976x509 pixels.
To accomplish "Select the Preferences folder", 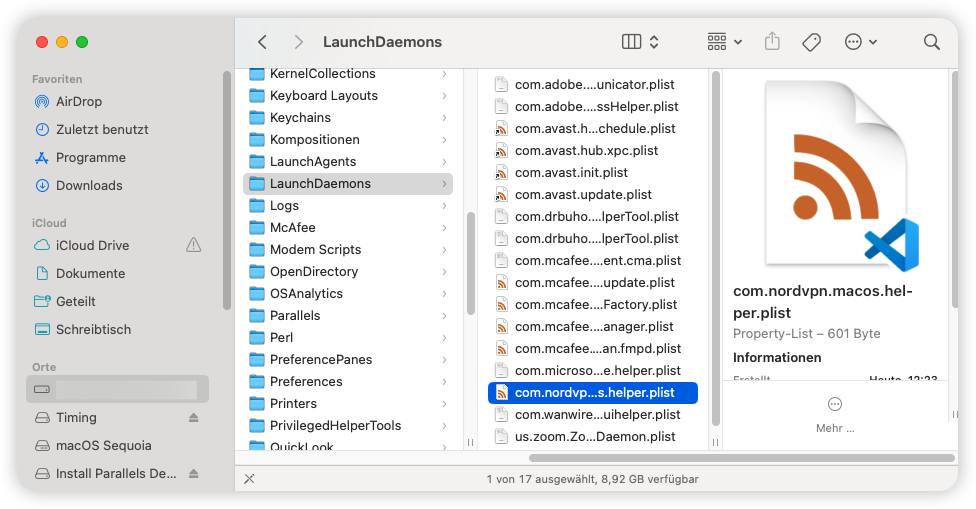I will point(306,381).
